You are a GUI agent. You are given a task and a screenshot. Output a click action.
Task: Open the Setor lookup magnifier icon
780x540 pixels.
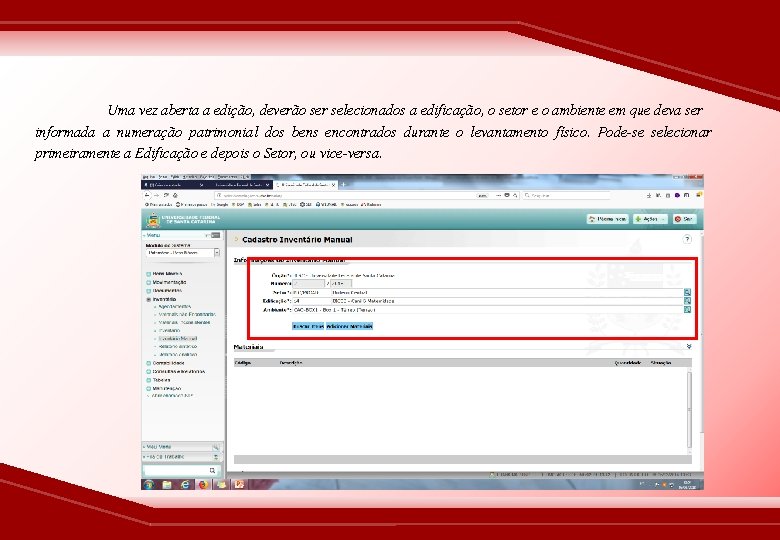(687, 292)
